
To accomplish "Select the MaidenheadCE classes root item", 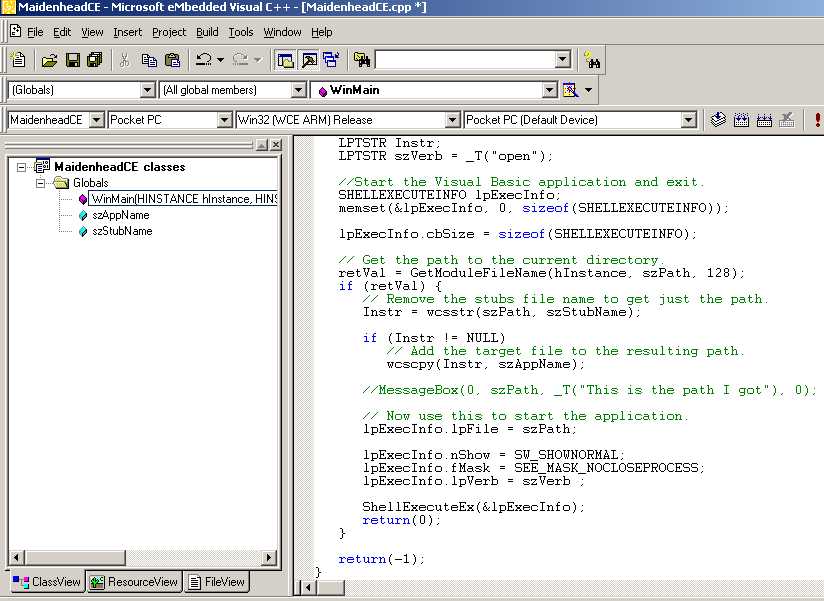I will [x=120, y=167].
